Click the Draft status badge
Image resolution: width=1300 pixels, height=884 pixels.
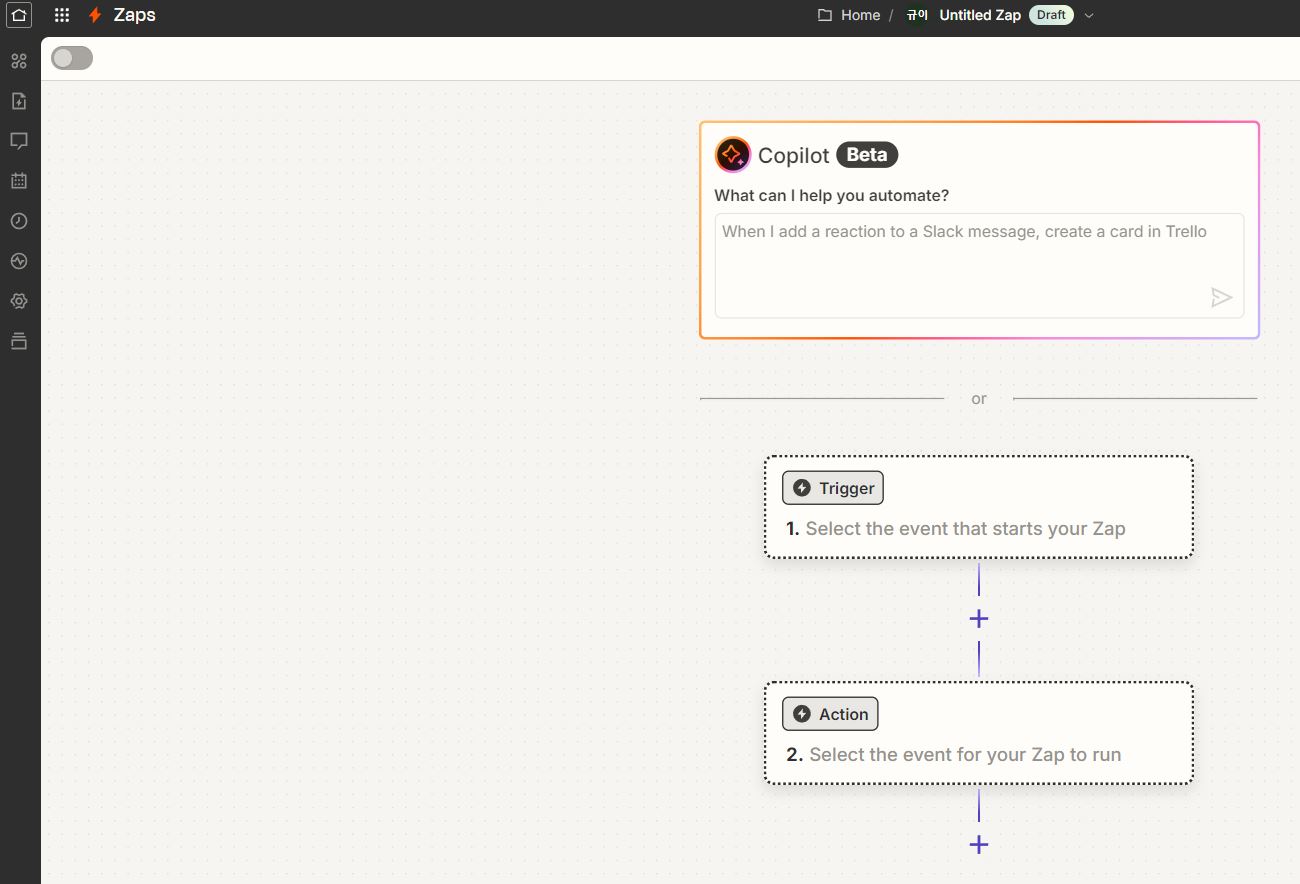[1051, 15]
